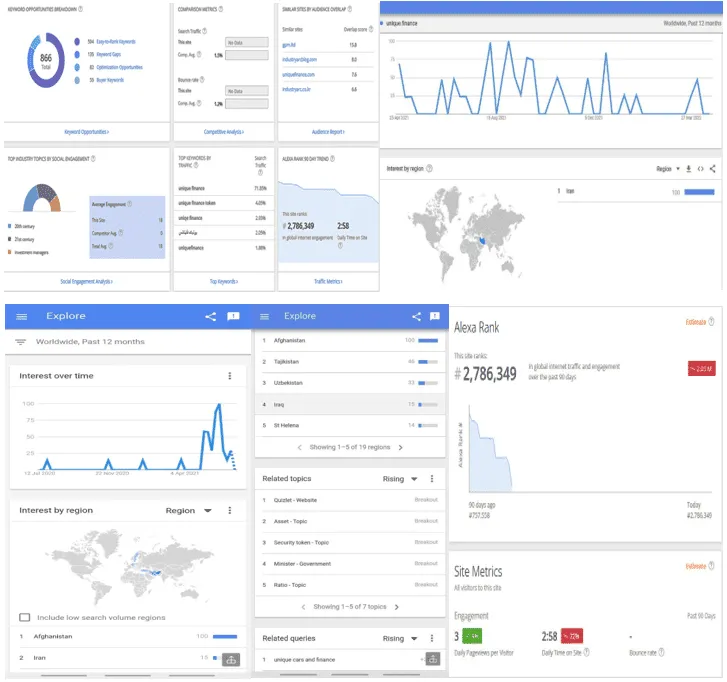Click share icon in top Interest by region

point(712,169)
